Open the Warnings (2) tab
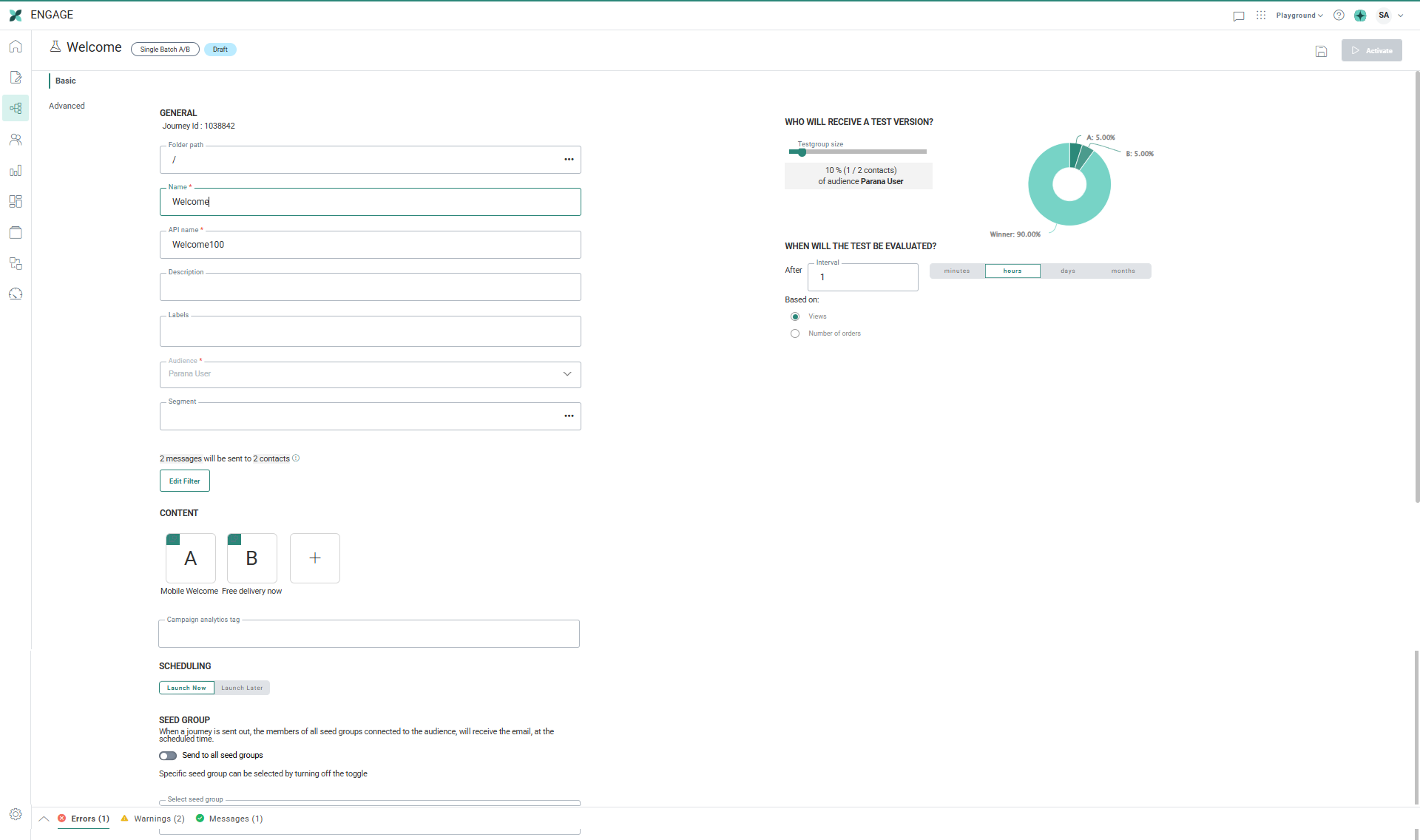 click(153, 819)
